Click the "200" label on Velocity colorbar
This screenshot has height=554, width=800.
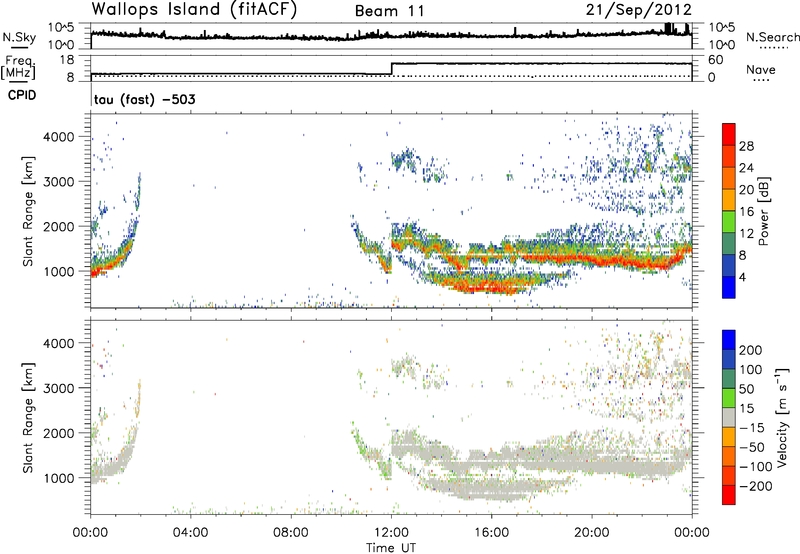click(x=751, y=350)
